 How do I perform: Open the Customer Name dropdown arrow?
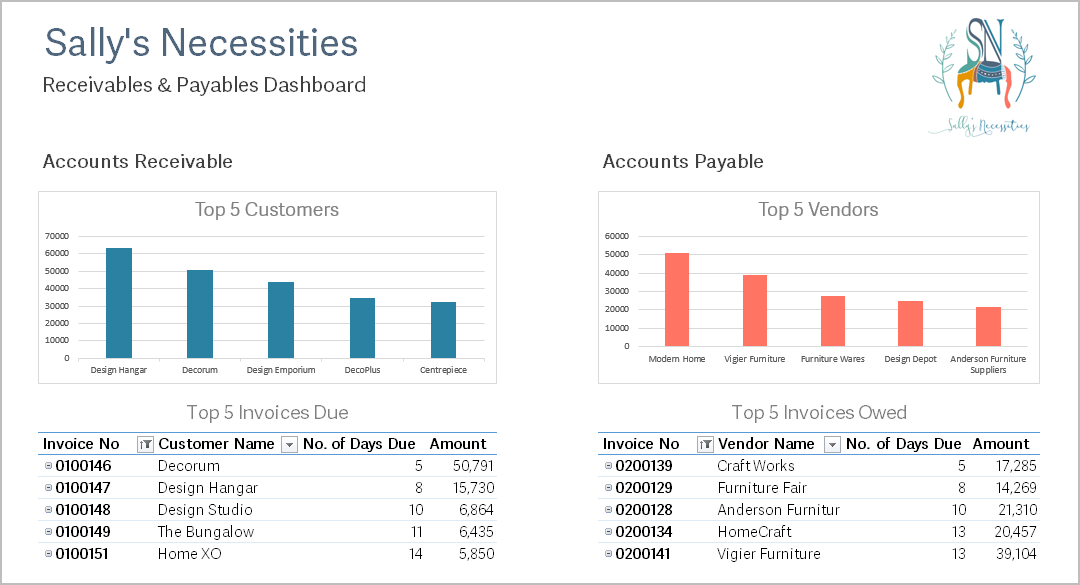pos(289,444)
